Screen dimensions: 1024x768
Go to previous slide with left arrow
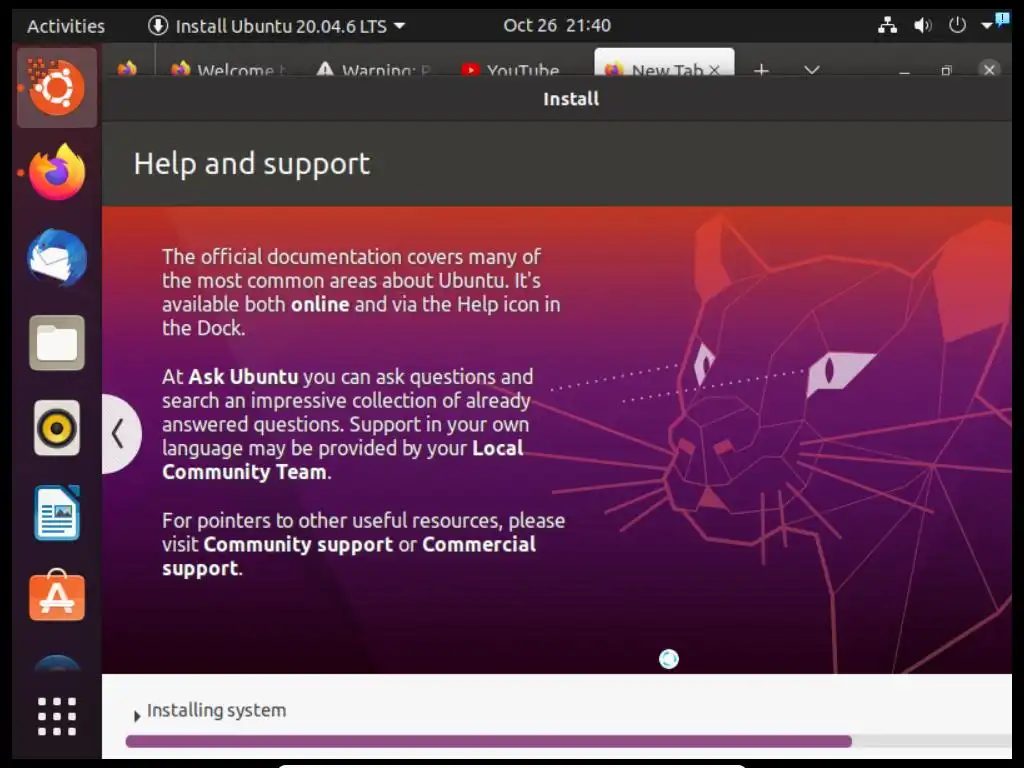pyautogui.click(x=120, y=434)
